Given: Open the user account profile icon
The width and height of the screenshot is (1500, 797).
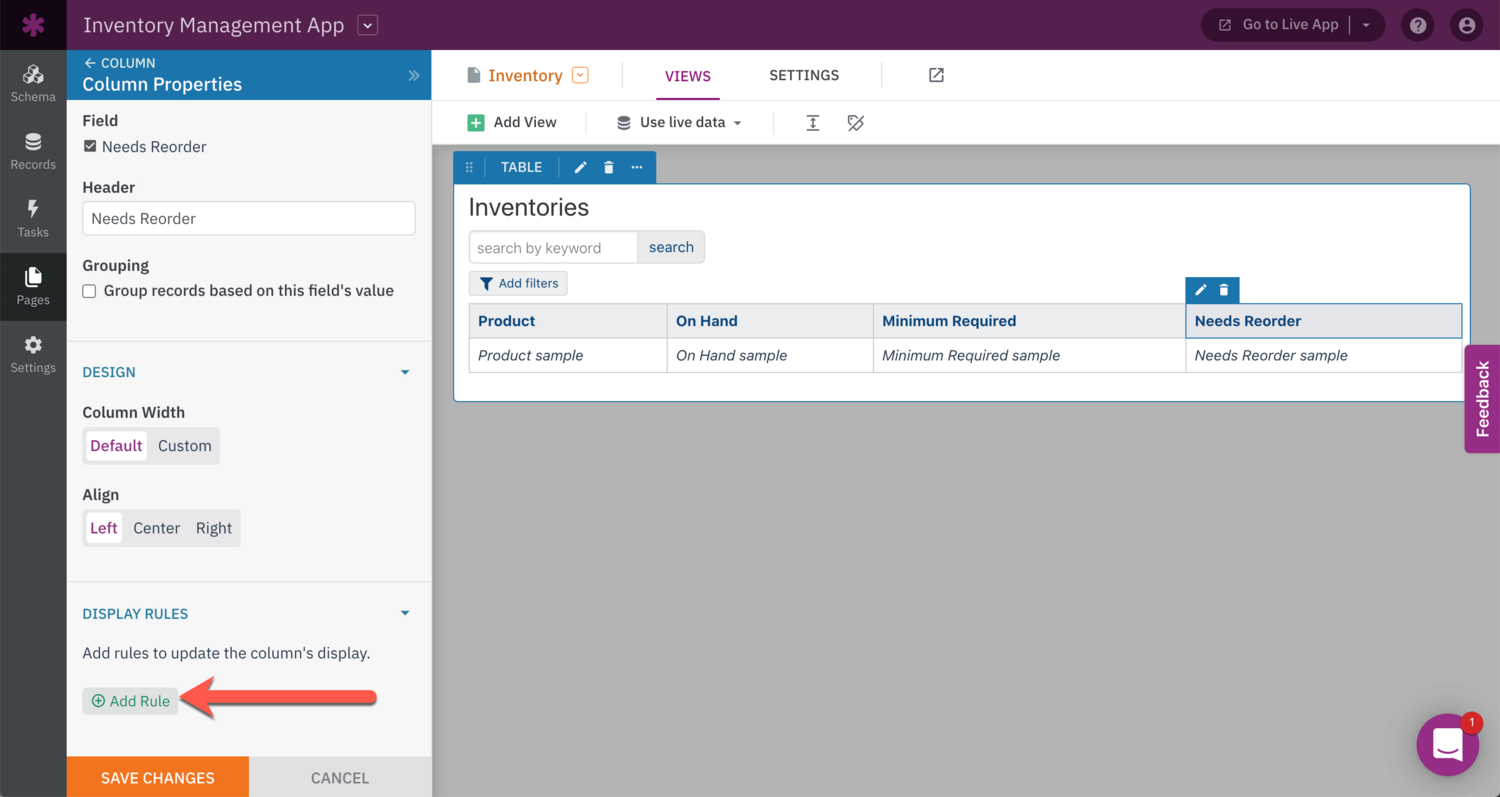Looking at the screenshot, I should click(x=1466, y=25).
